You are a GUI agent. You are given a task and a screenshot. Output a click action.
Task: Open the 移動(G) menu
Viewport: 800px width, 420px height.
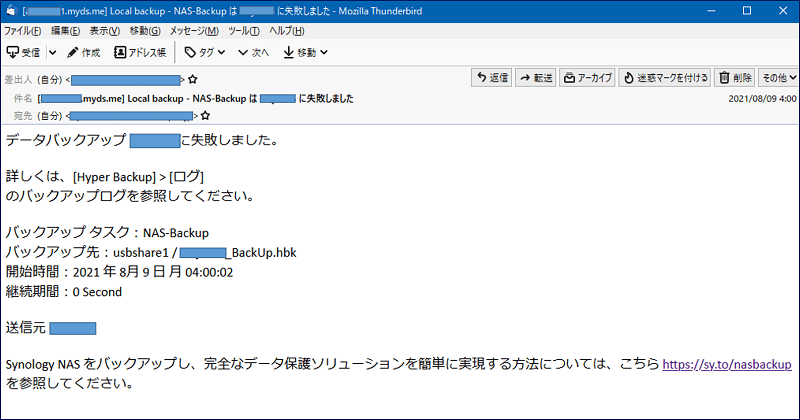pos(145,31)
